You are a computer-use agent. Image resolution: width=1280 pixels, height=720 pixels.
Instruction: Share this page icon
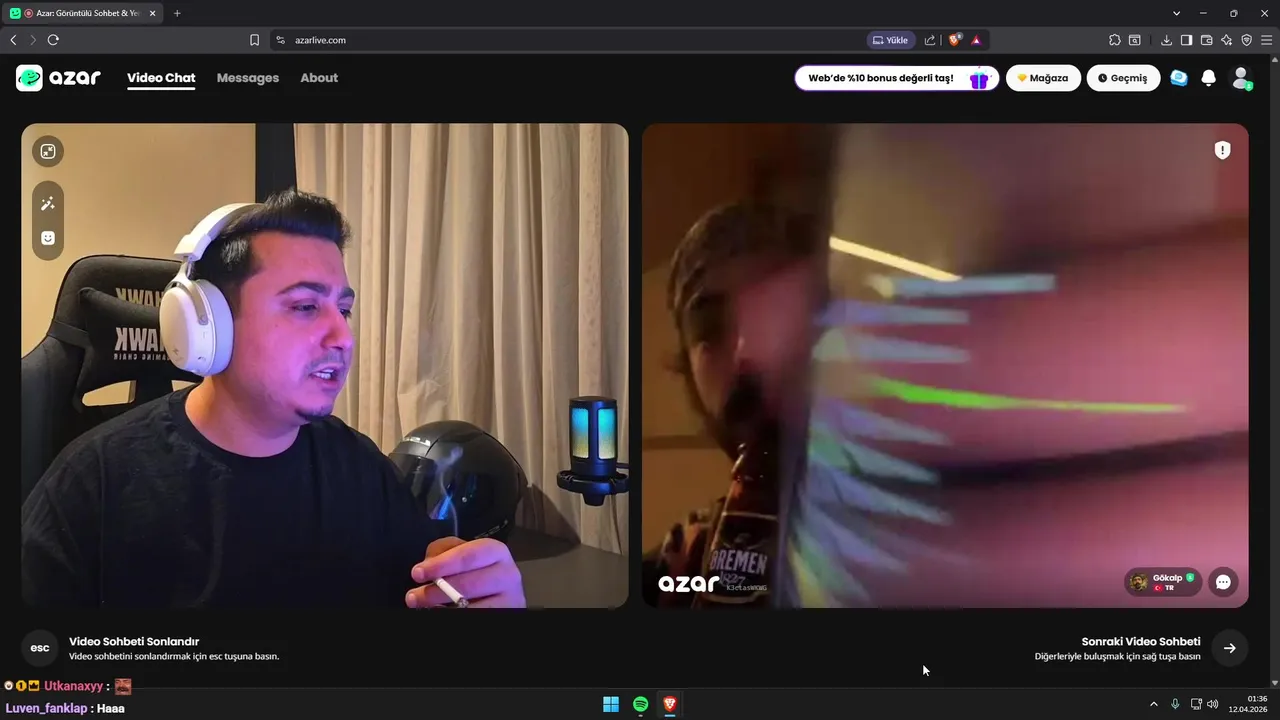(x=930, y=40)
